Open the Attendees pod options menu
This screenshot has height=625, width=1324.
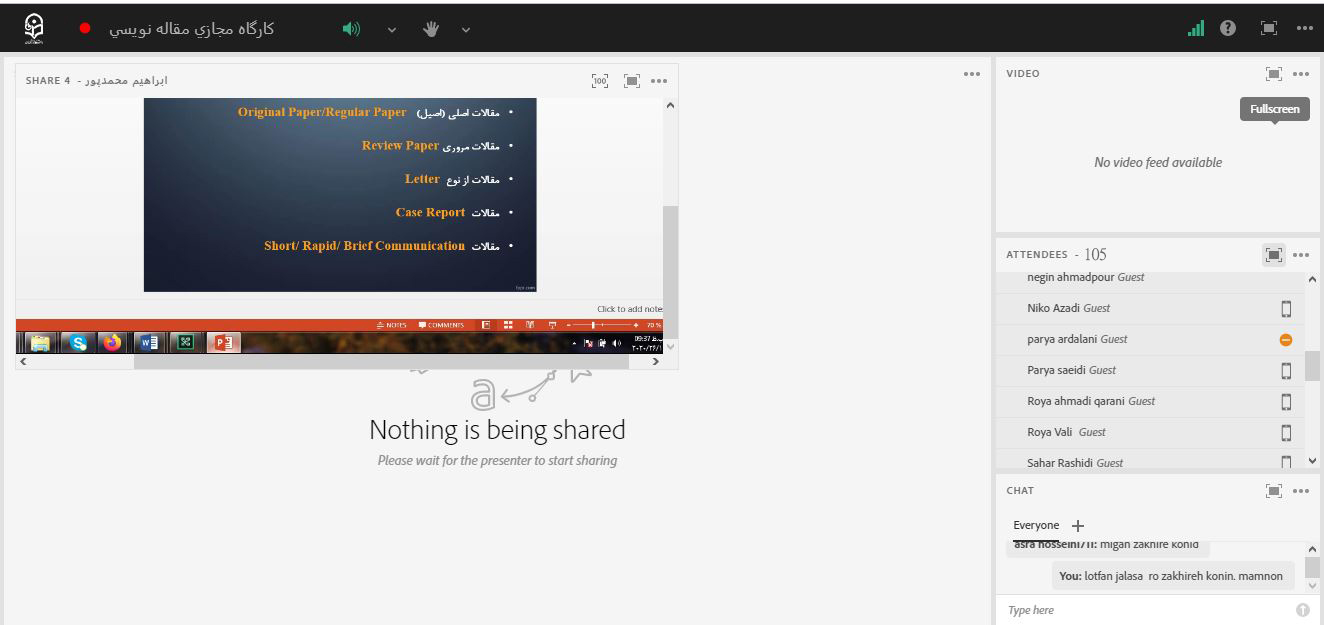pos(1301,255)
